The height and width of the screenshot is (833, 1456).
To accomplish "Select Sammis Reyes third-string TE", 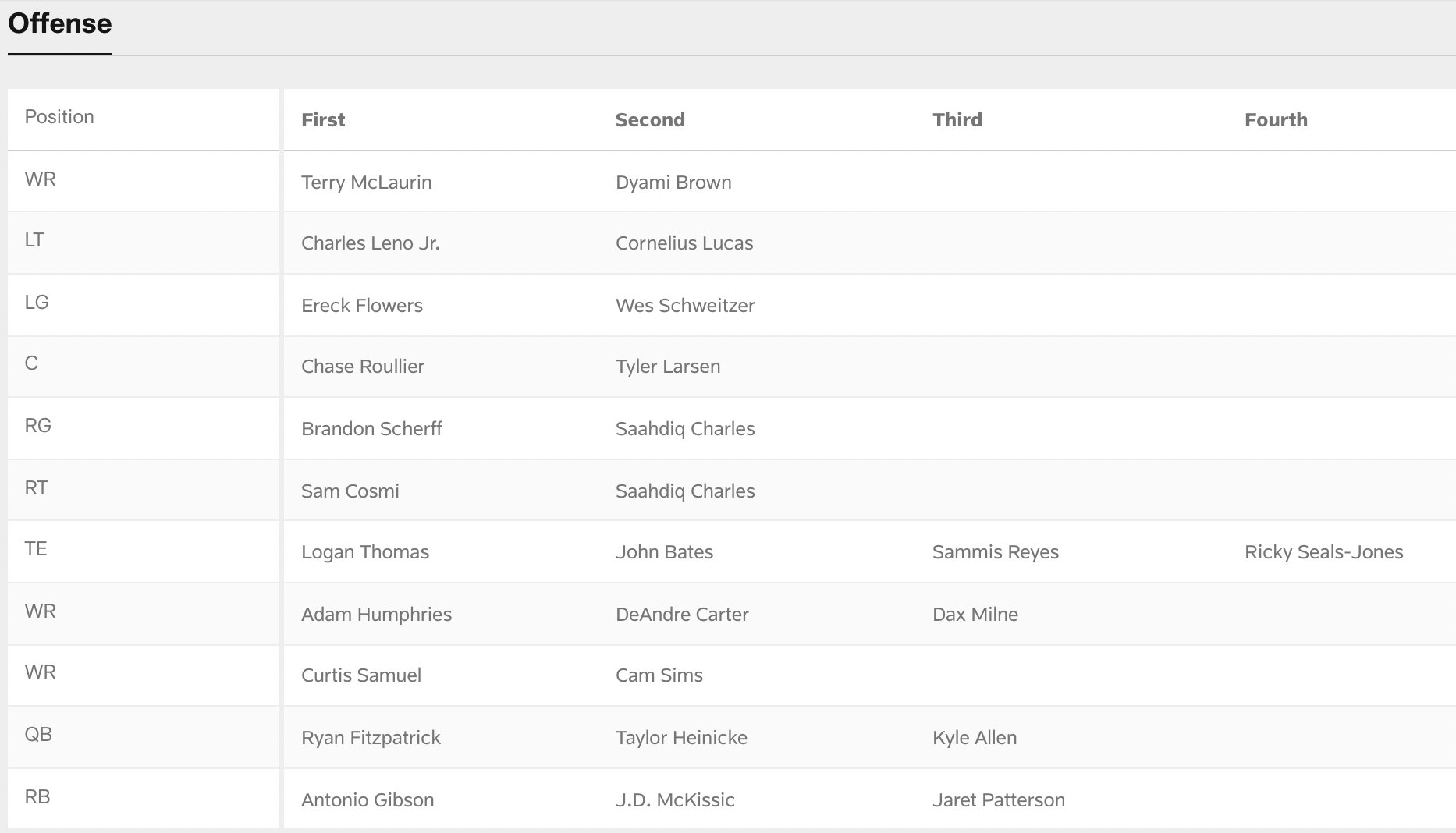I will pyautogui.click(x=996, y=552).
